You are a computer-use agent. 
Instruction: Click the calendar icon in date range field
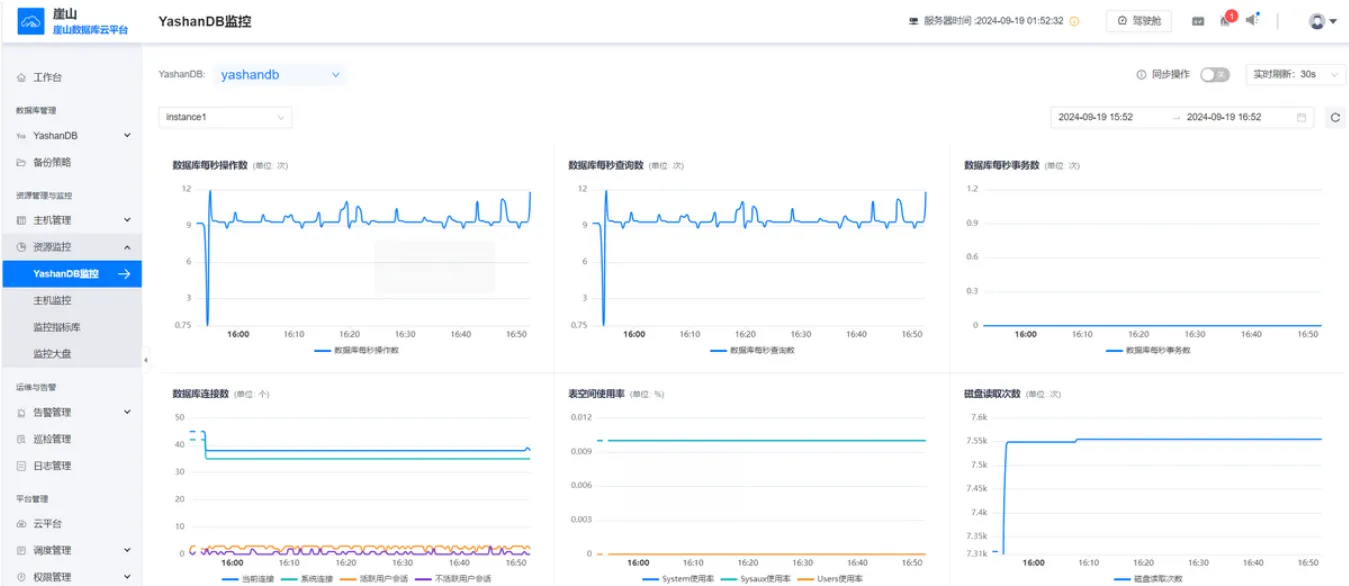coord(1301,118)
